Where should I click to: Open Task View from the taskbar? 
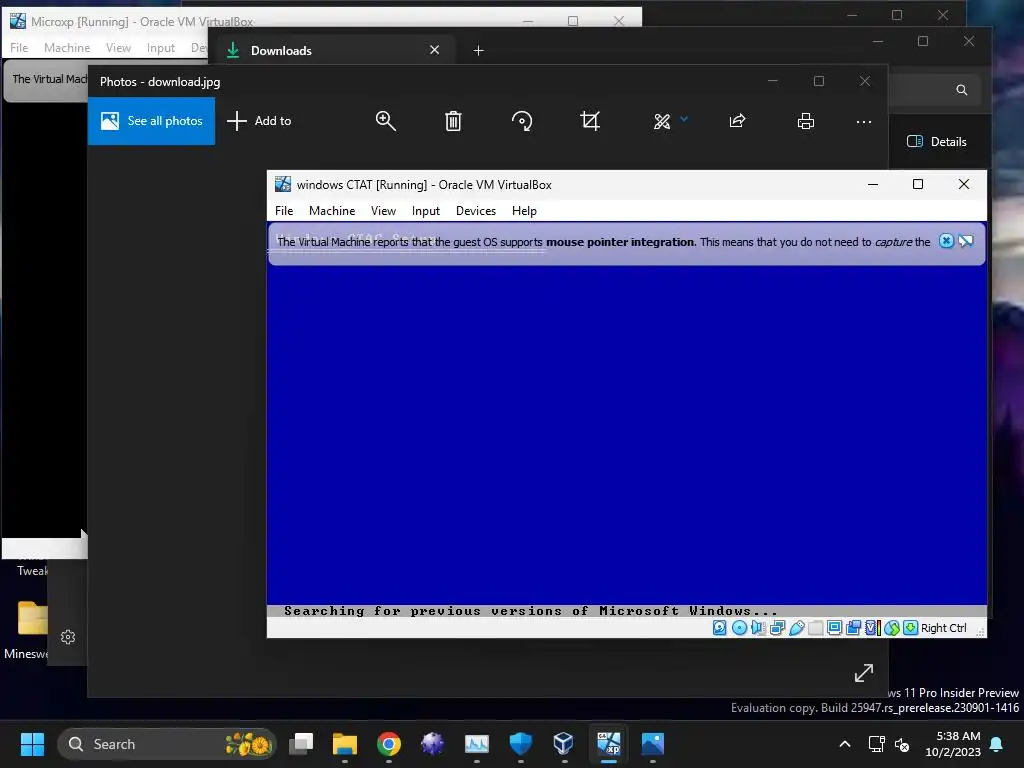[x=301, y=744]
